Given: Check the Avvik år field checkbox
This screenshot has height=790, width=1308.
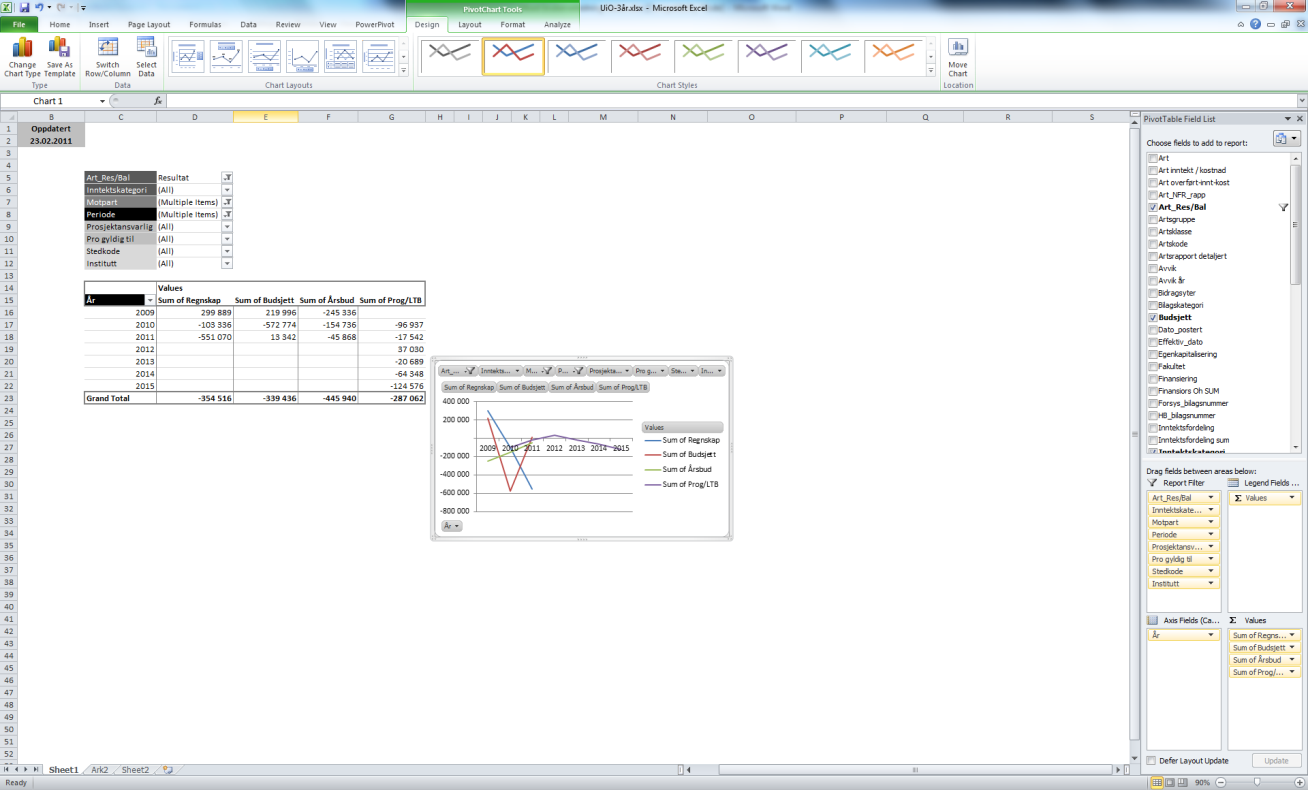Looking at the screenshot, I should pos(1153,281).
